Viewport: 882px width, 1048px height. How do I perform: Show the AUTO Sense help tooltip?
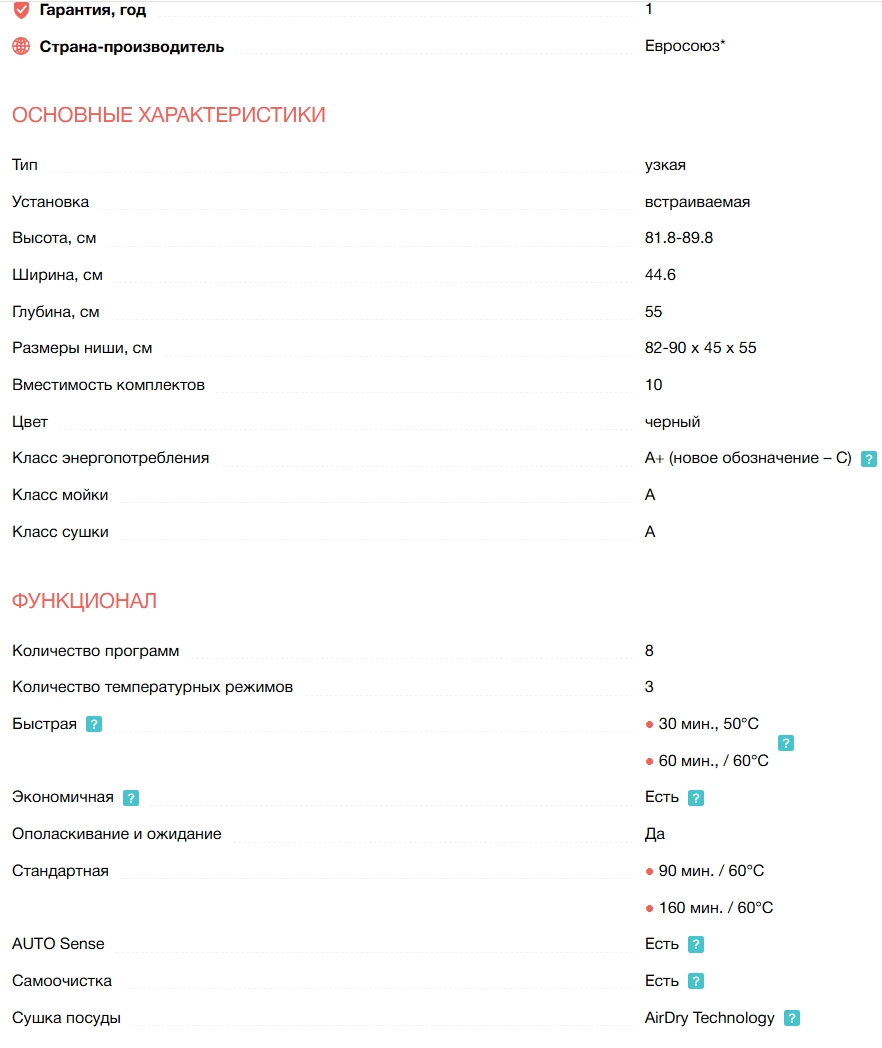(696, 945)
